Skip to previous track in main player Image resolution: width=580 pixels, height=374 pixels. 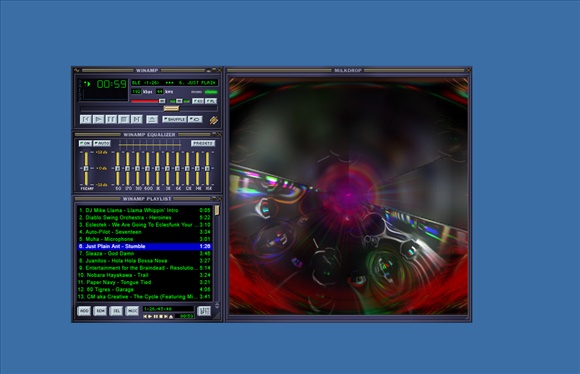[x=86, y=119]
